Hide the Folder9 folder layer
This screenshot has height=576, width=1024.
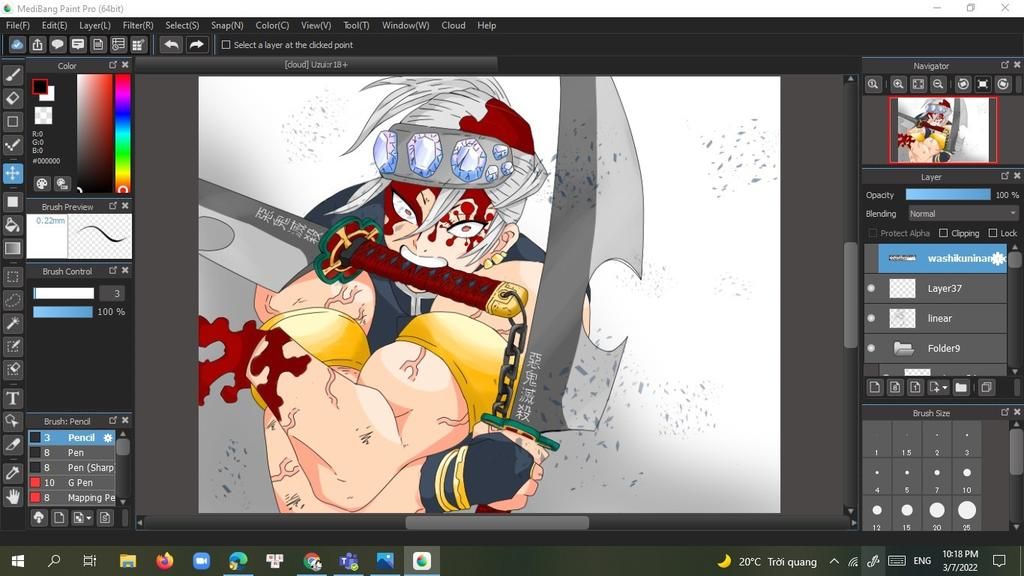pyautogui.click(x=871, y=348)
